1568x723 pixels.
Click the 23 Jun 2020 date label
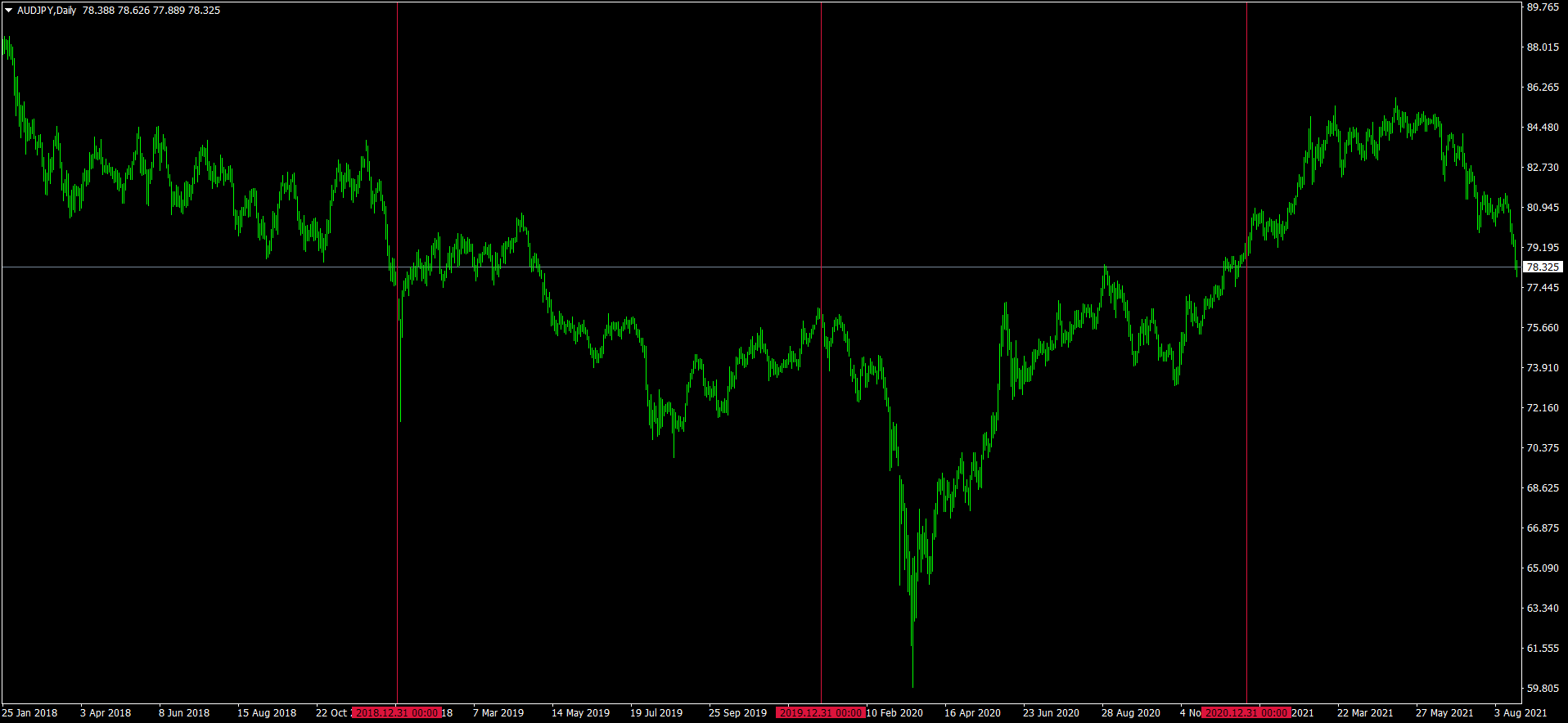coord(1051,713)
